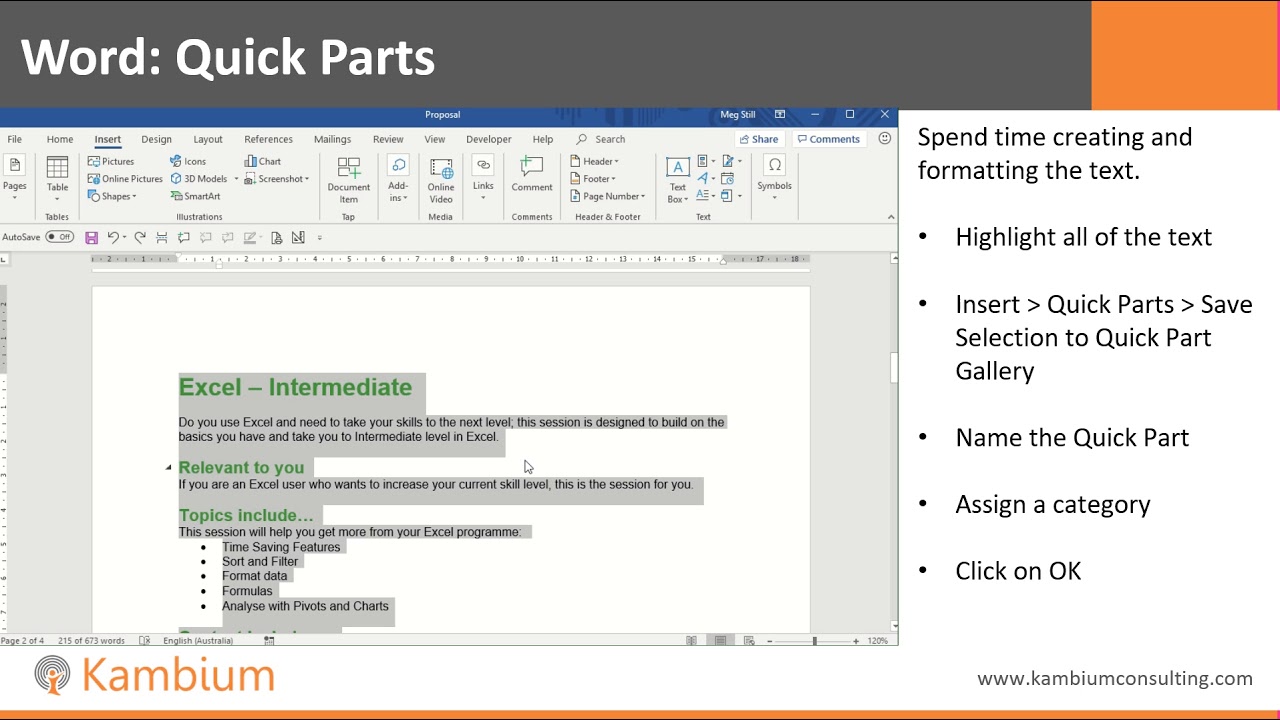
Task: Undo the last action
Action: point(113,238)
